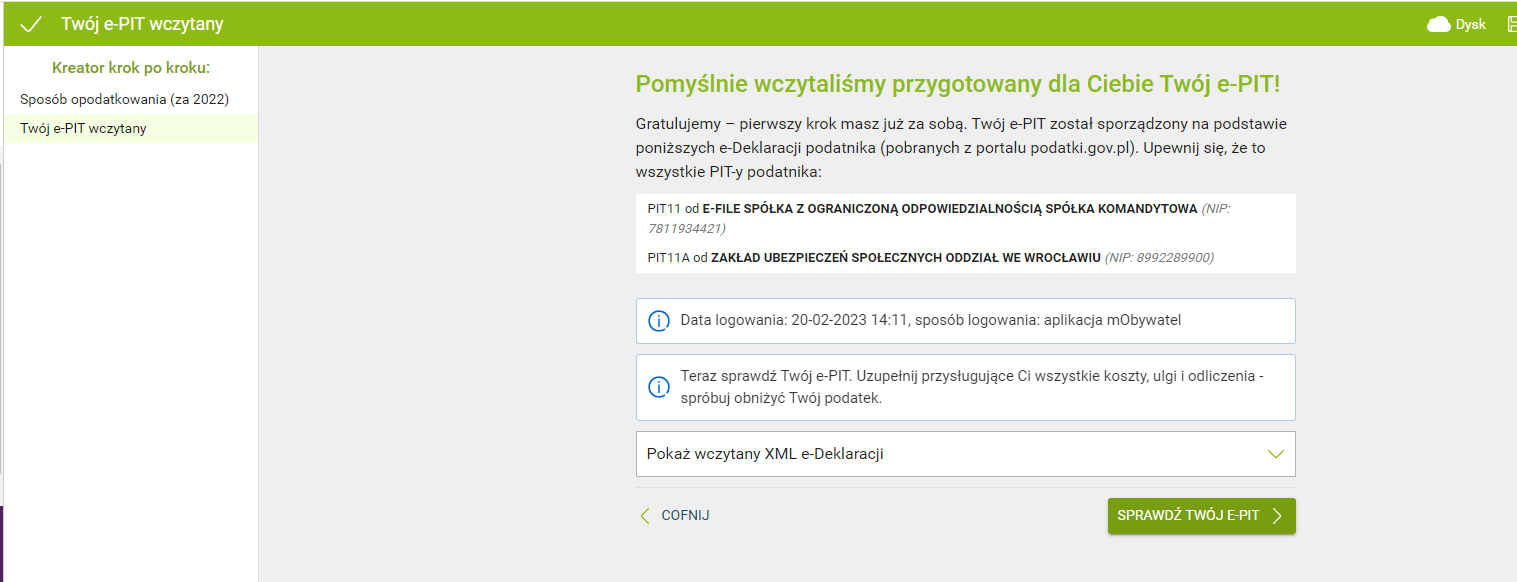This screenshot has width=1517, height=582.
Task: Select the PIT11 entry from E-FILE
Action: (922, 209)
